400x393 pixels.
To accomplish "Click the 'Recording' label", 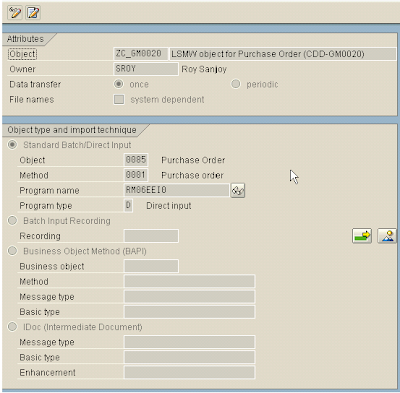I will pos(40,236).
